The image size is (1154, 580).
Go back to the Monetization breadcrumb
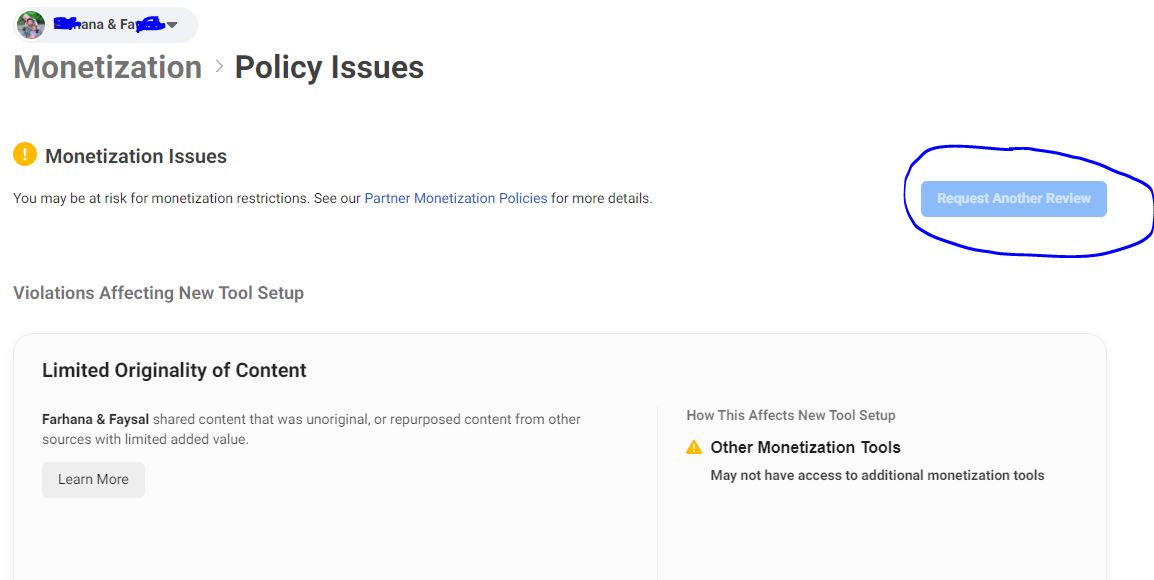[107, 67]
